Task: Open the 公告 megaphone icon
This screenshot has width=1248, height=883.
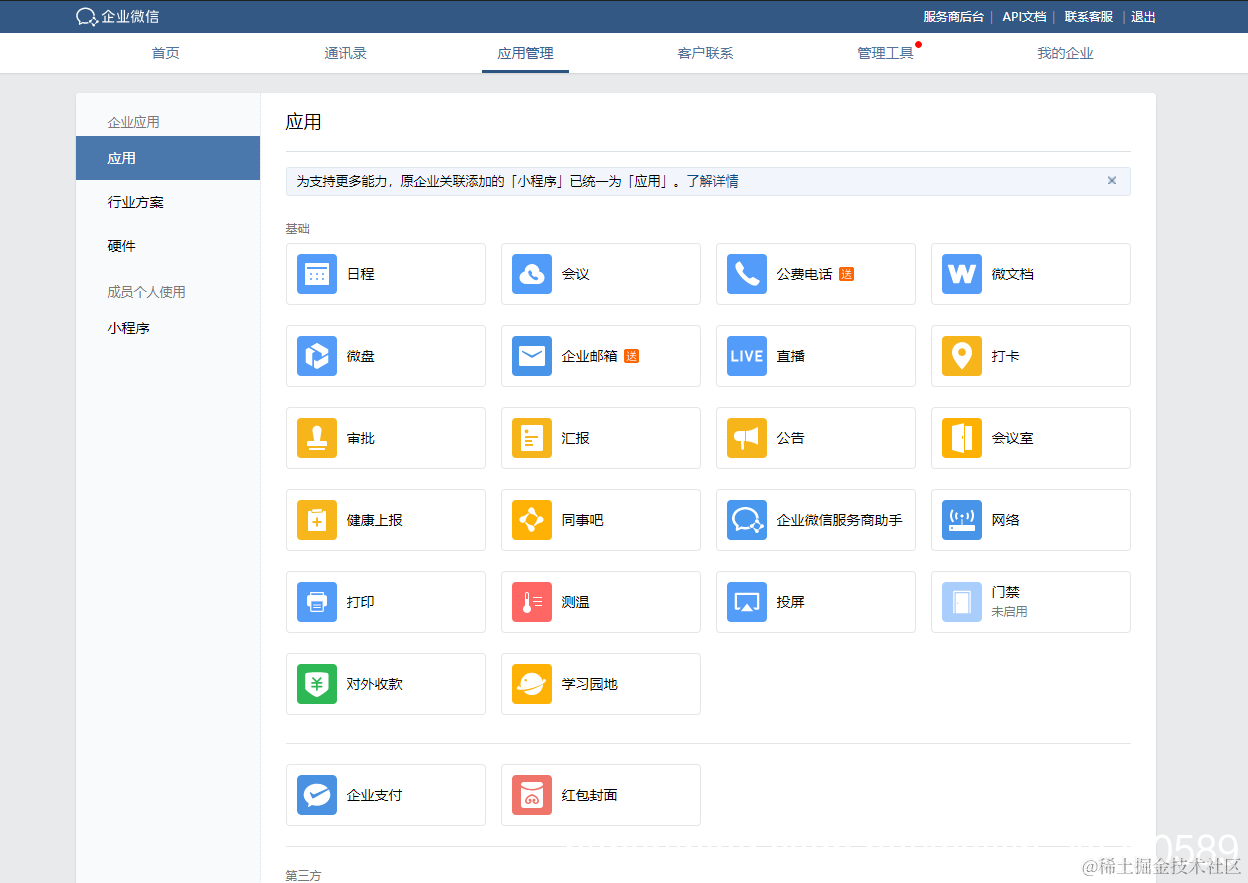Action: coord(747,438)
